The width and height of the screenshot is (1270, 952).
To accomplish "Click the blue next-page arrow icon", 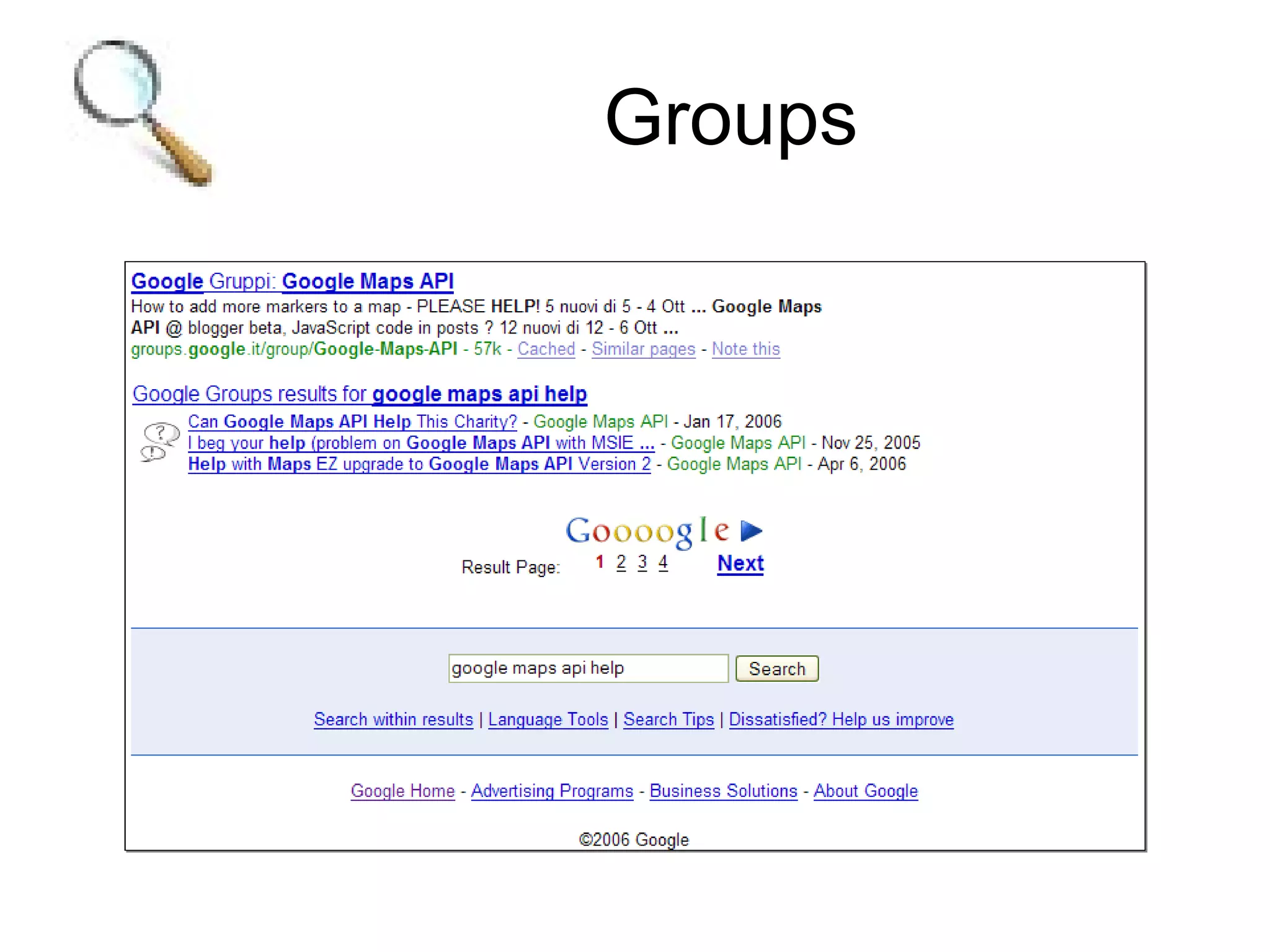I will tap(752, 531).
